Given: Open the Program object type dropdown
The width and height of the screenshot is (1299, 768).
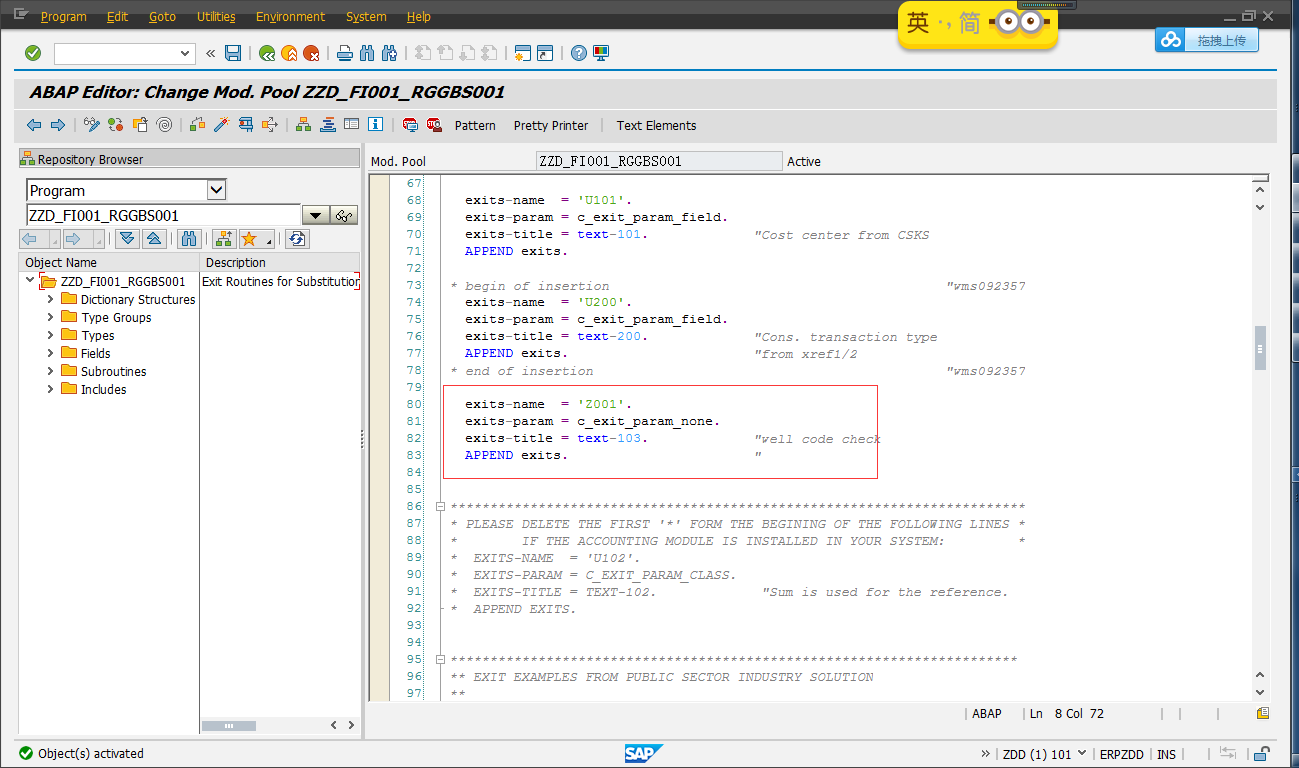Looking at the screenshot, I should pos(217,189).
